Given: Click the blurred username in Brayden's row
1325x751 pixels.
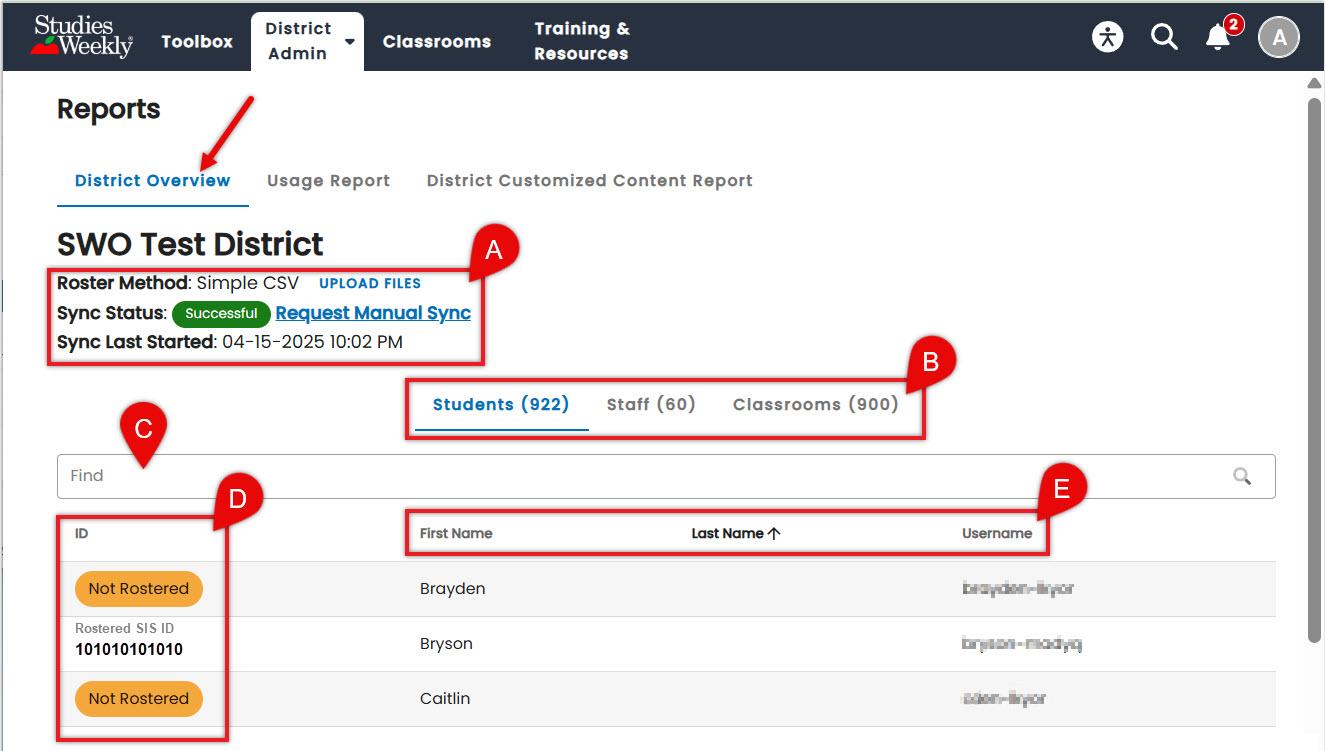Looking at the screenshot, I should click(x=1018, y=589).
